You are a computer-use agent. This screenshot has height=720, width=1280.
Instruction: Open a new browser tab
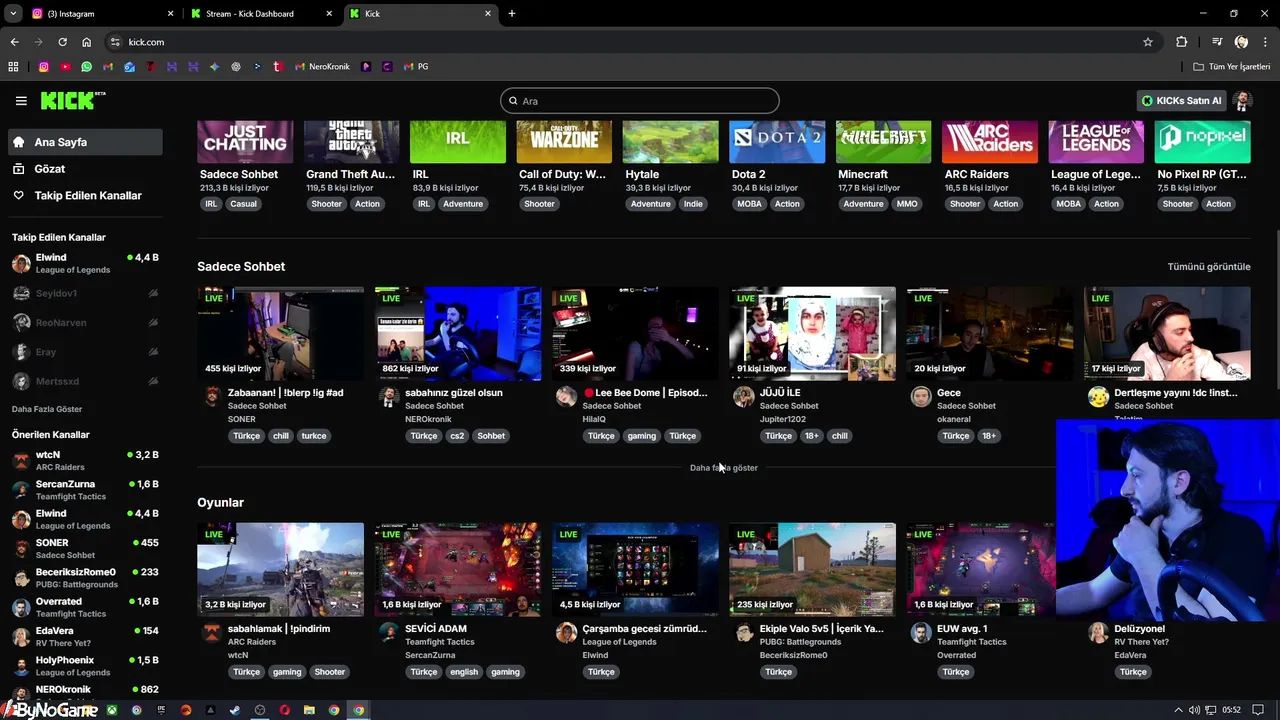point(512,14)
